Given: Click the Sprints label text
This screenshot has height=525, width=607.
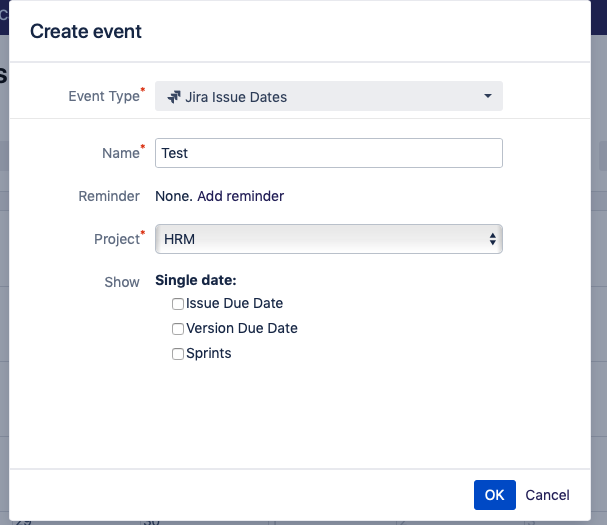Looking at the screenshot, I should [208, 353].
